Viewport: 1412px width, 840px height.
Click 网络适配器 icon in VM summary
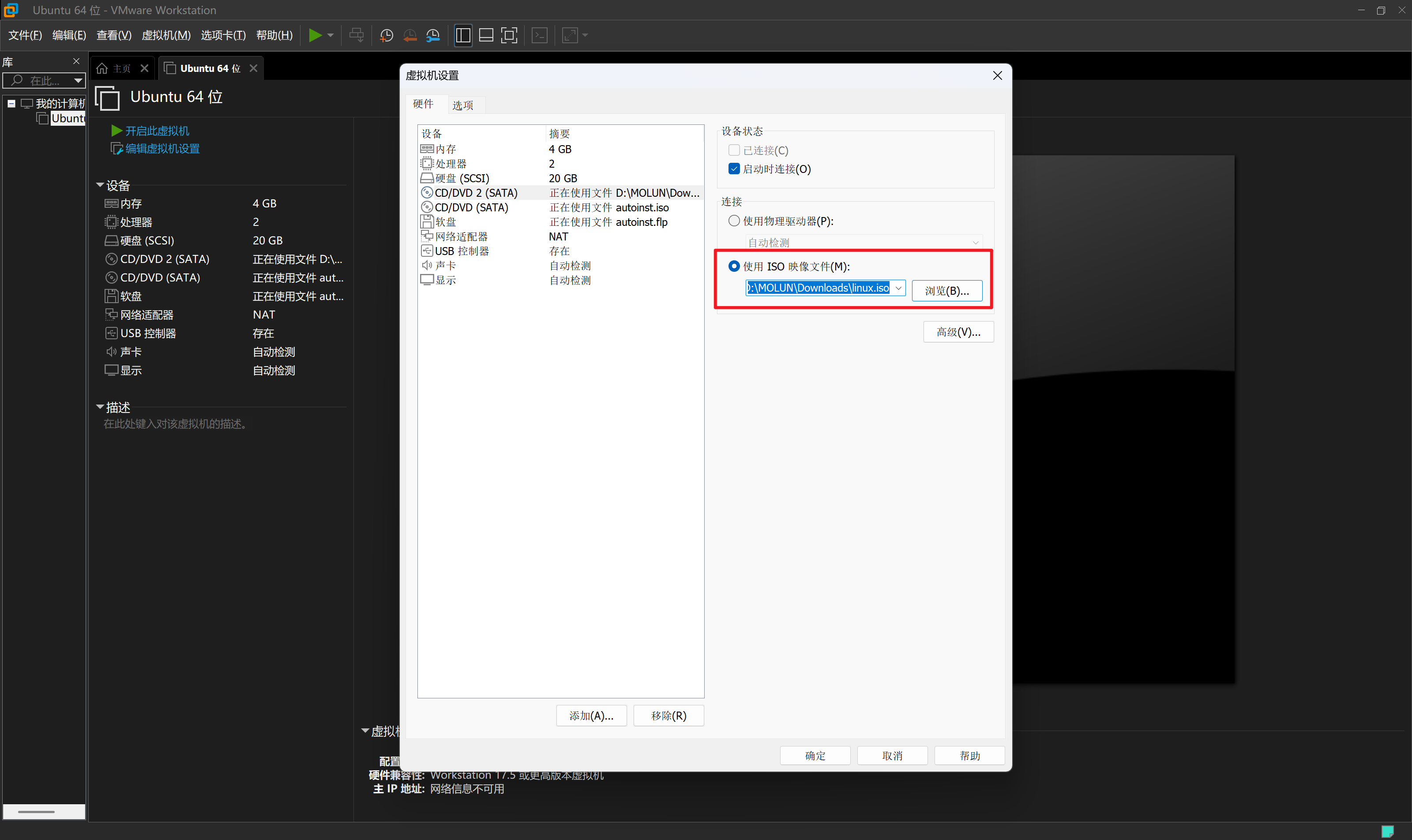111,315
